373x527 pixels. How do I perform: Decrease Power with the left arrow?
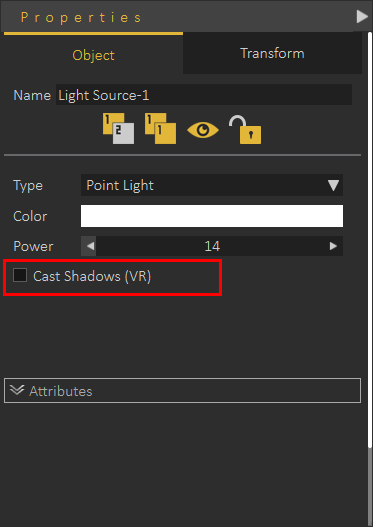[89, 246]
